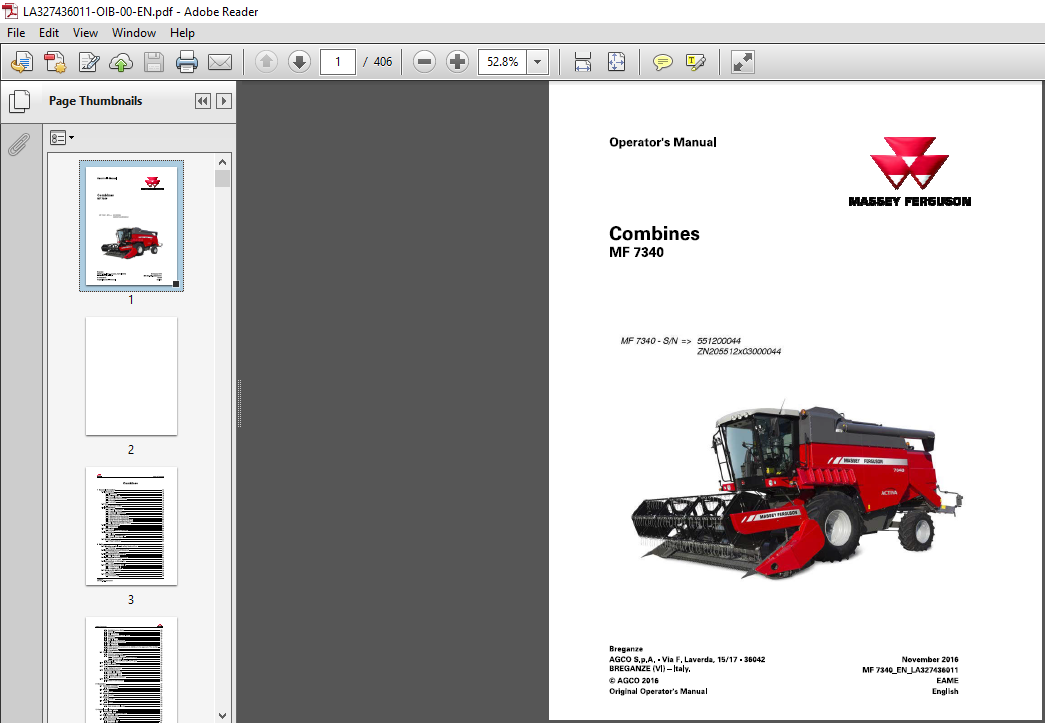The height and width of the screenshot is (723, 1045).
Task: Click the Send by email envelope icon
Action: tap(220, 62)
